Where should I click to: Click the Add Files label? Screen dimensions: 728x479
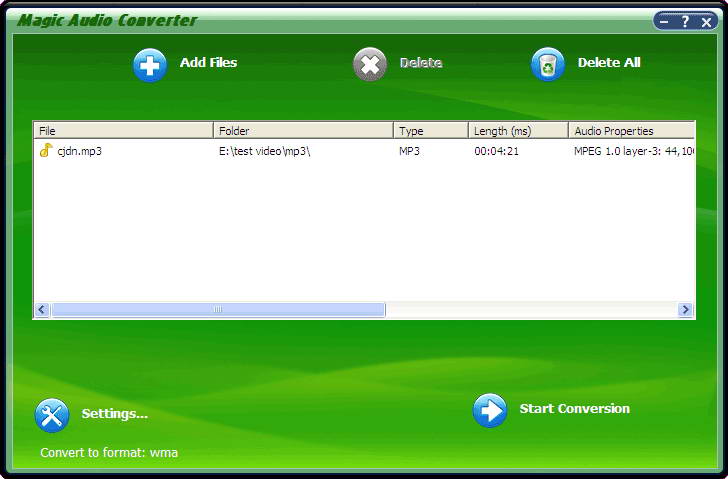[208, 63]
